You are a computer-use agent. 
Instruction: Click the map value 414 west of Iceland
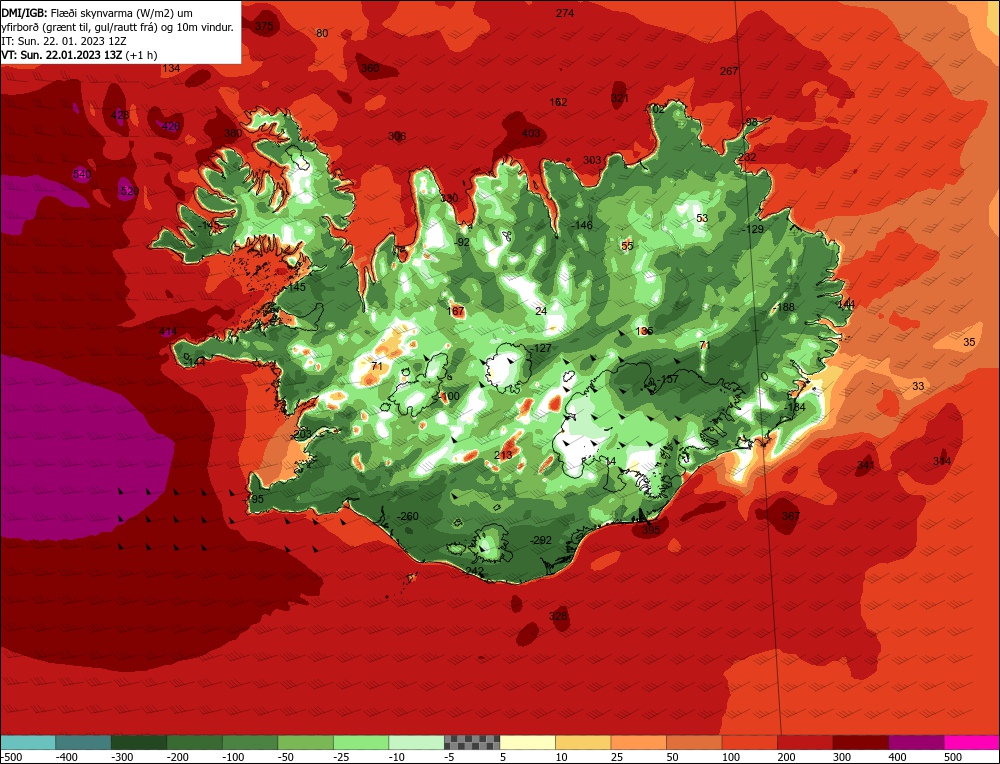(x=168, y=331)
